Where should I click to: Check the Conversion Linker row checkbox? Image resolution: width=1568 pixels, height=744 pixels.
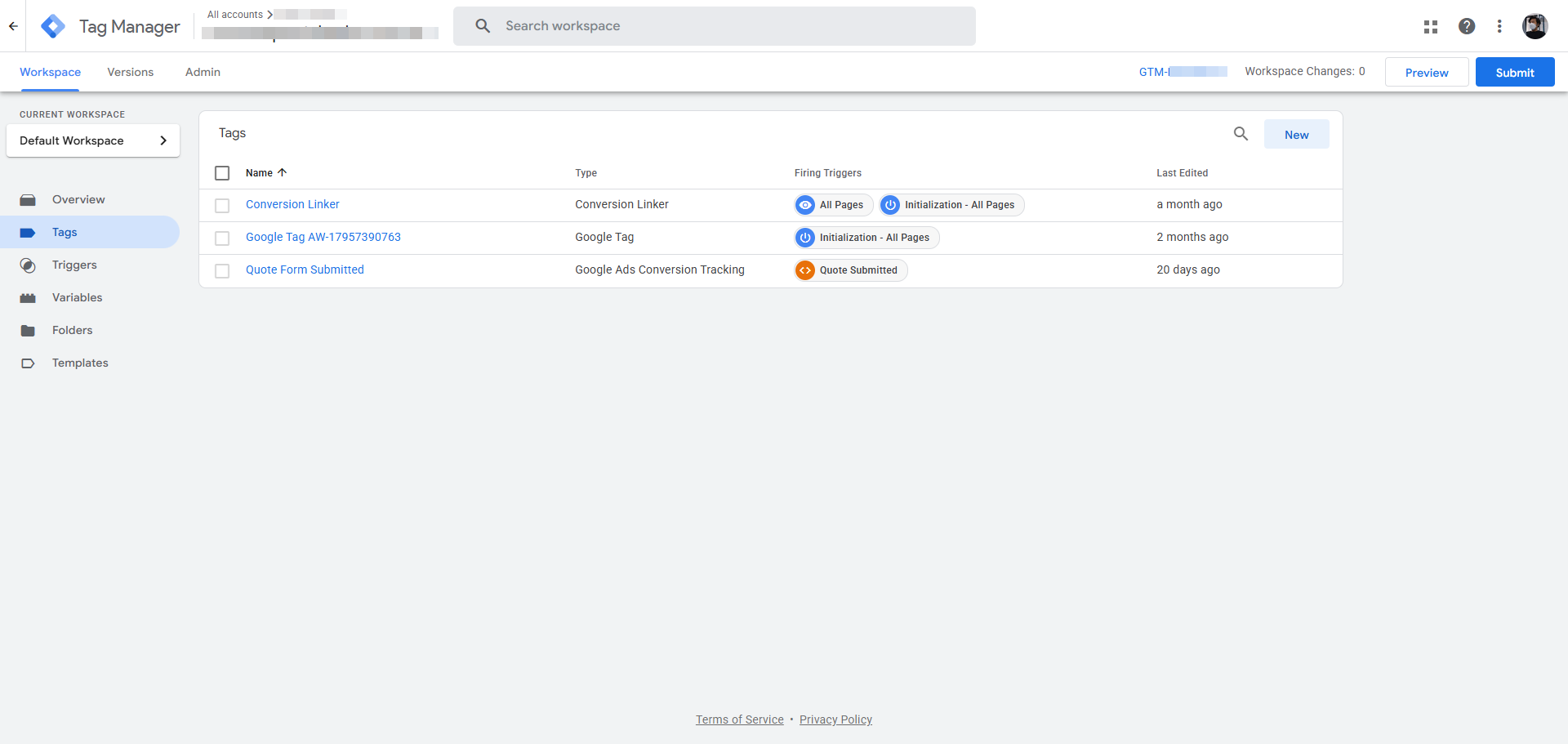tap(222, 206)
